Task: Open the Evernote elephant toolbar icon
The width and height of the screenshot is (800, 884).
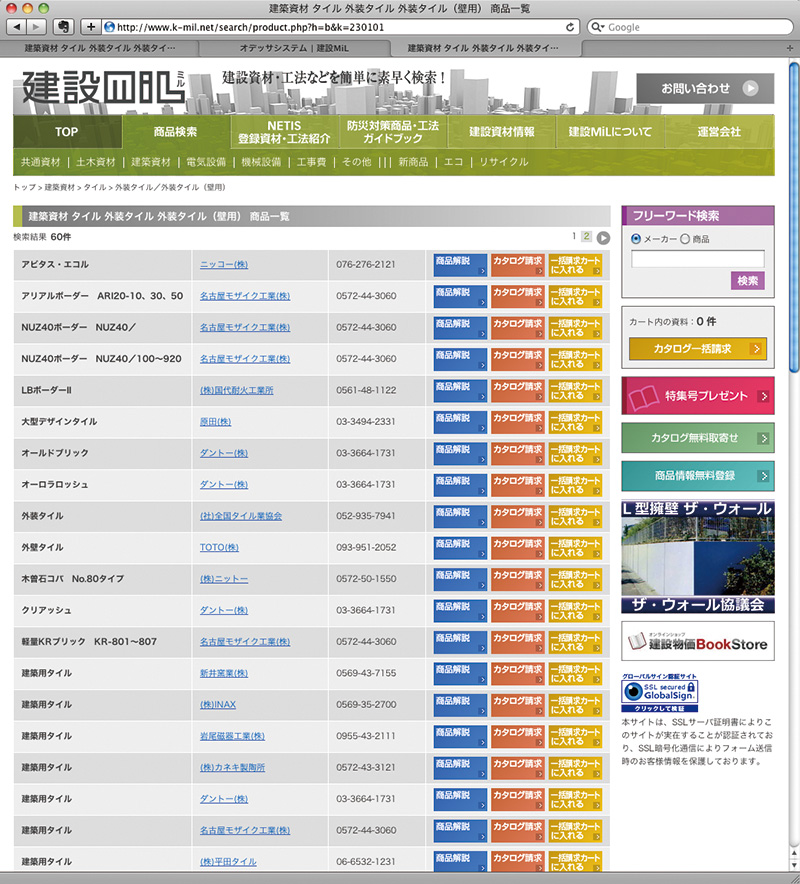Action: point(64,26)
